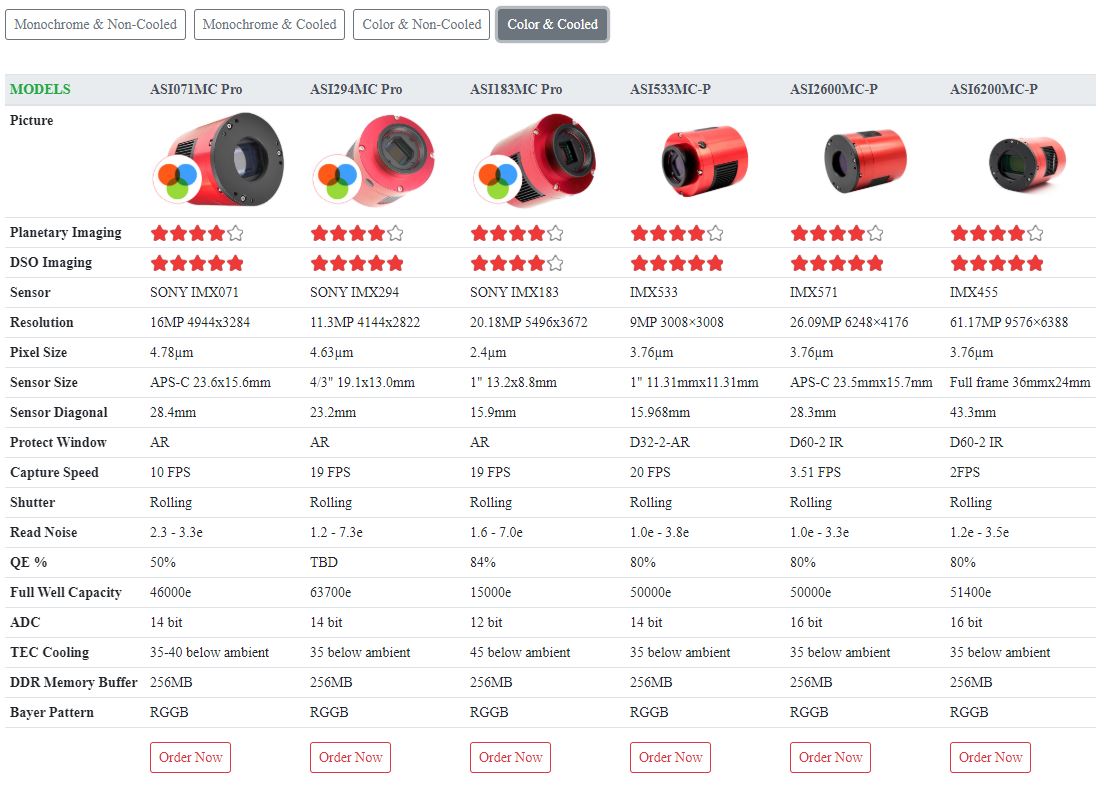
Task: Click the ASI294MC Pro camera picture
Action: (374, 160)
